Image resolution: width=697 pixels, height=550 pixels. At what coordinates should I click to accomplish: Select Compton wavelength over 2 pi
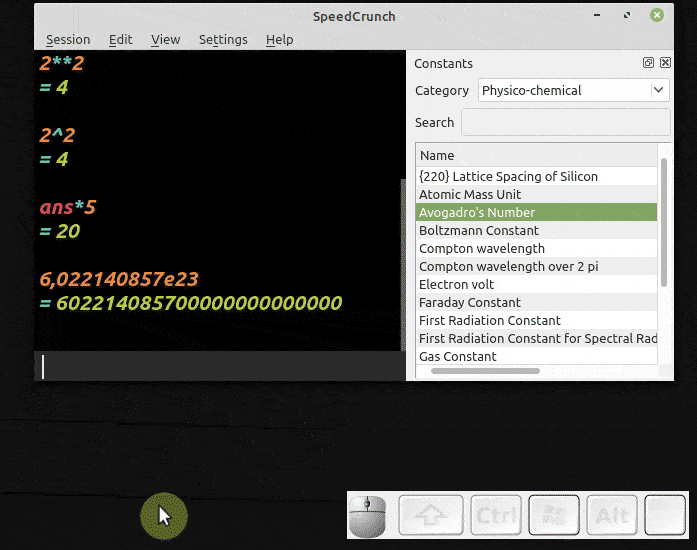pos(537,266)
